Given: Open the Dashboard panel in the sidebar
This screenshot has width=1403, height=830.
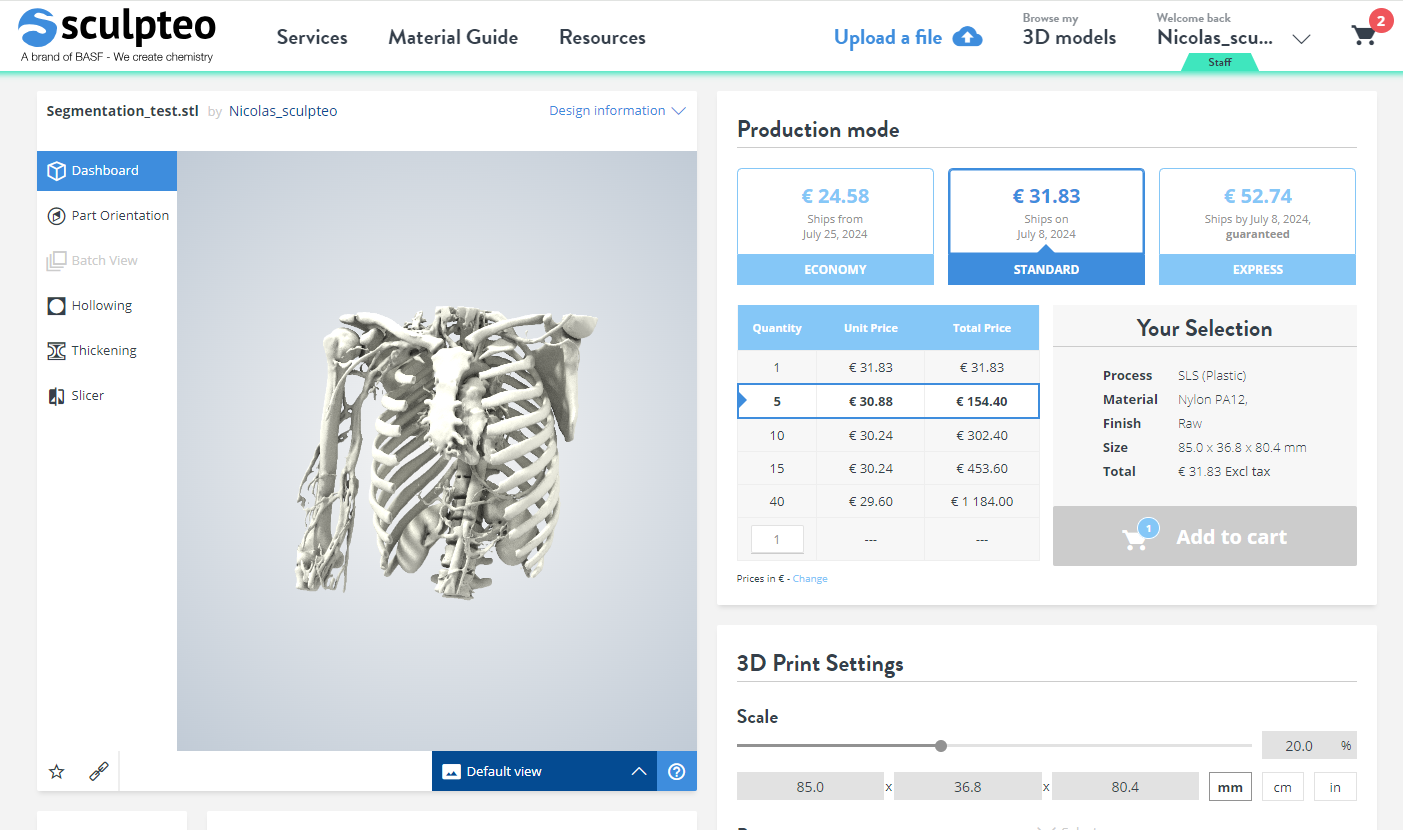Looking at the screenshot, I should (x=106, y=170).
